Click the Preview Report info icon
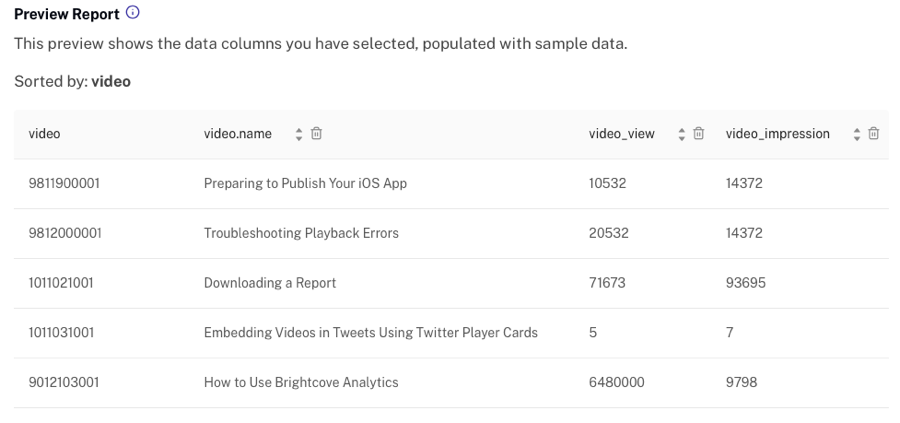 tap(133, 14)
